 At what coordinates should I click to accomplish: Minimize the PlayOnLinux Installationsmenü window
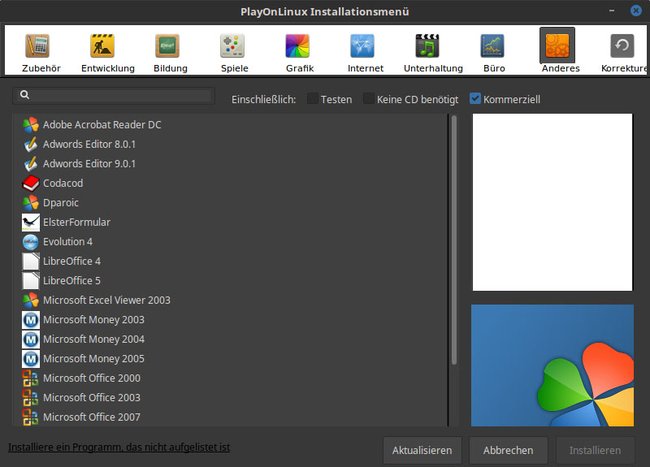click(611, 11)
